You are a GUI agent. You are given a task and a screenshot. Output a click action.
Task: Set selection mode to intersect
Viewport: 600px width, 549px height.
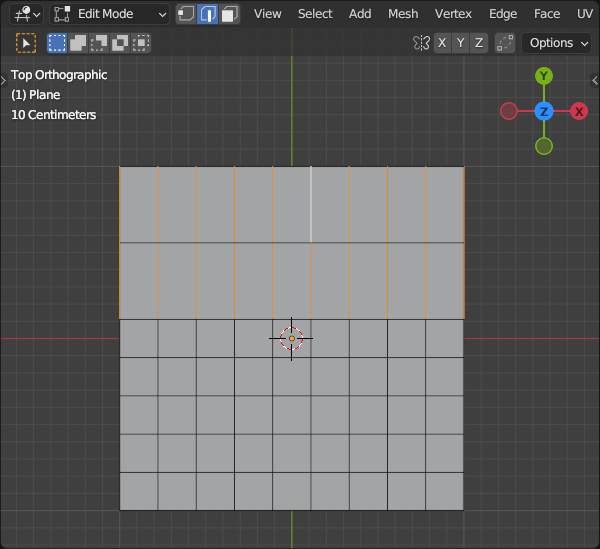pyautogui.click(x=141, y=43)
